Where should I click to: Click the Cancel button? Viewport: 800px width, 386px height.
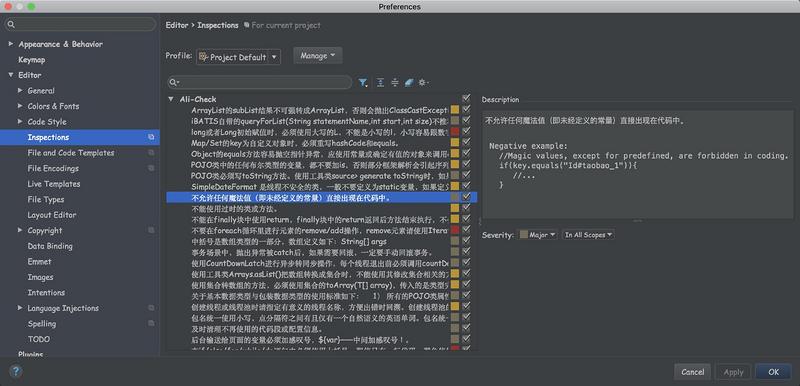point(692,372)
